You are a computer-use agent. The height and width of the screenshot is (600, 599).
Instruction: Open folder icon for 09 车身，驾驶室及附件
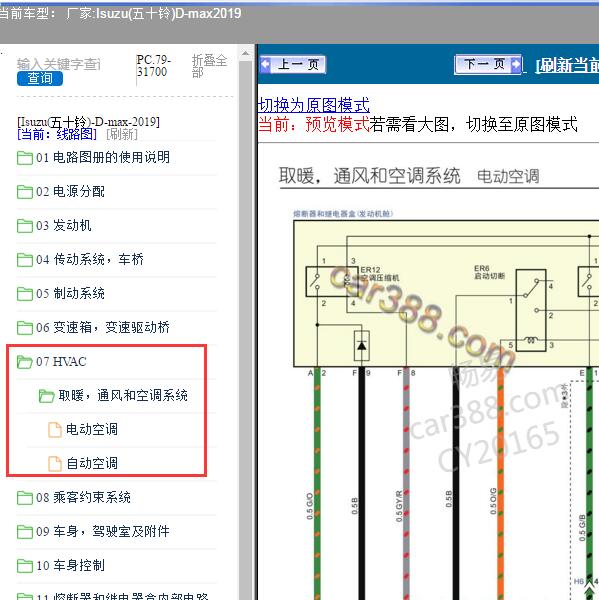tap(25, 532)
